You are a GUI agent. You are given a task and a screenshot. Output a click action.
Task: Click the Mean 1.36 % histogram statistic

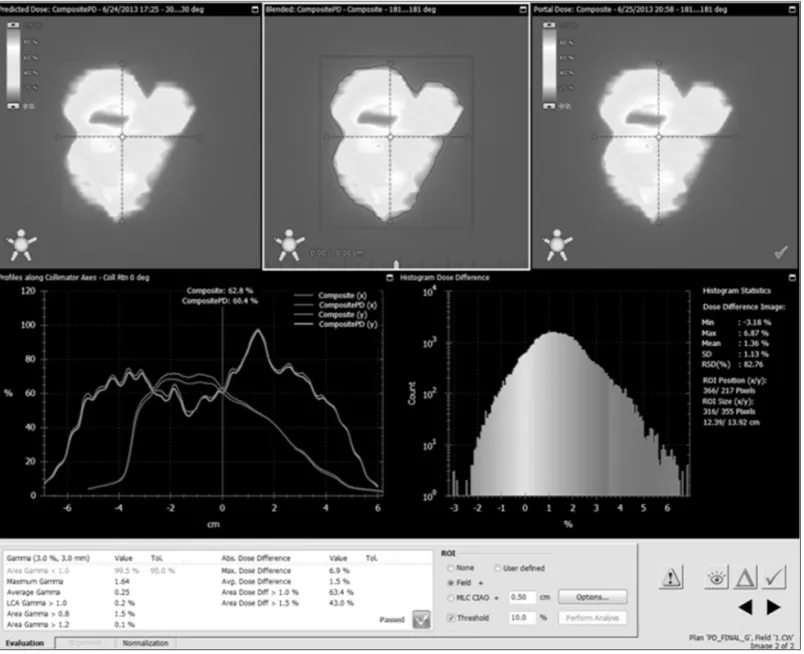pyautogui.click(x=735, y=344)
